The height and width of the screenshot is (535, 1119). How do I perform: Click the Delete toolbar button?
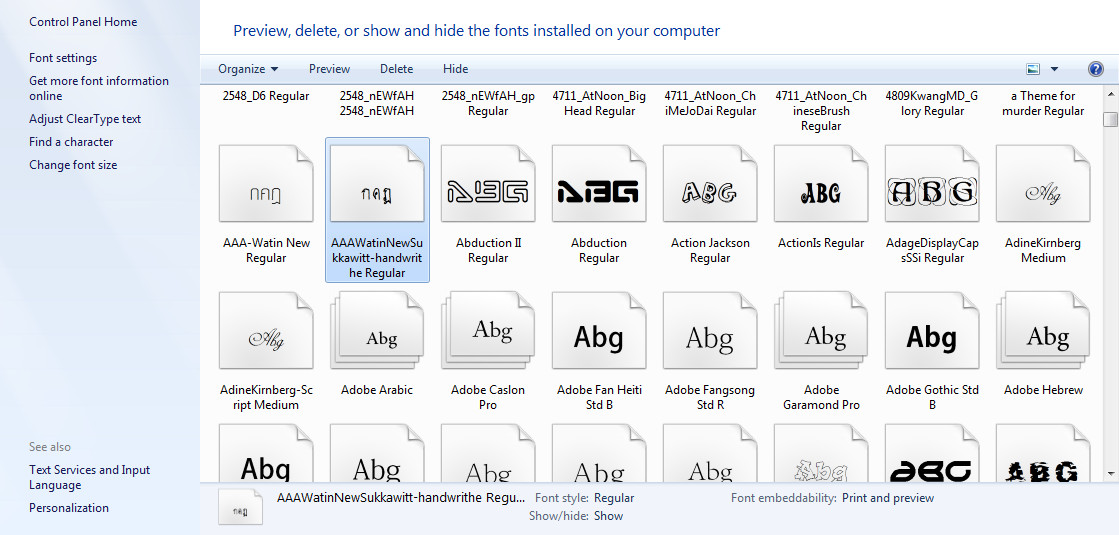coord(397,69)
